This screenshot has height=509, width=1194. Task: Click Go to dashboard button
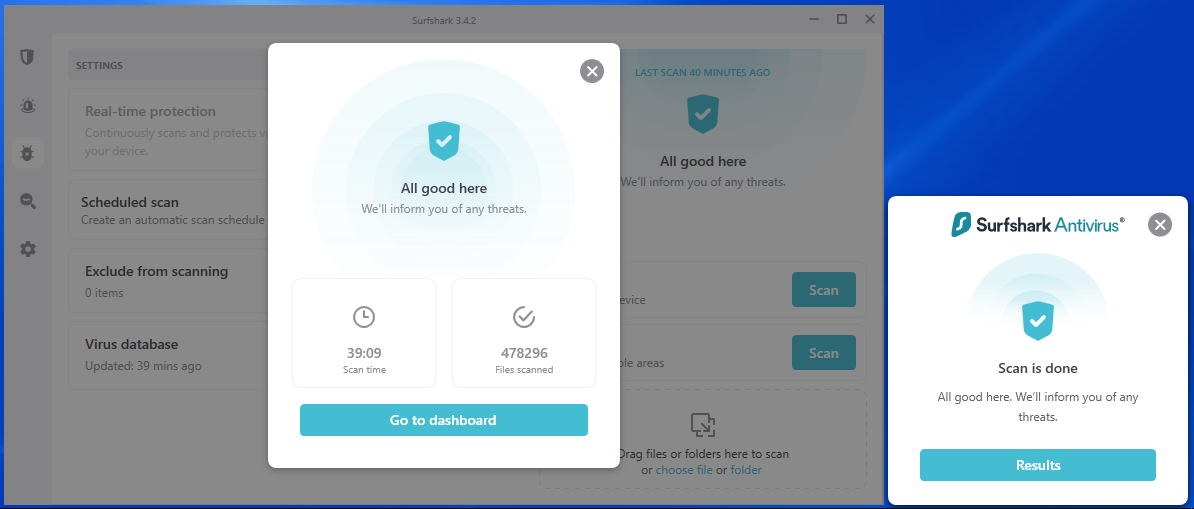(x=444, y=420)
